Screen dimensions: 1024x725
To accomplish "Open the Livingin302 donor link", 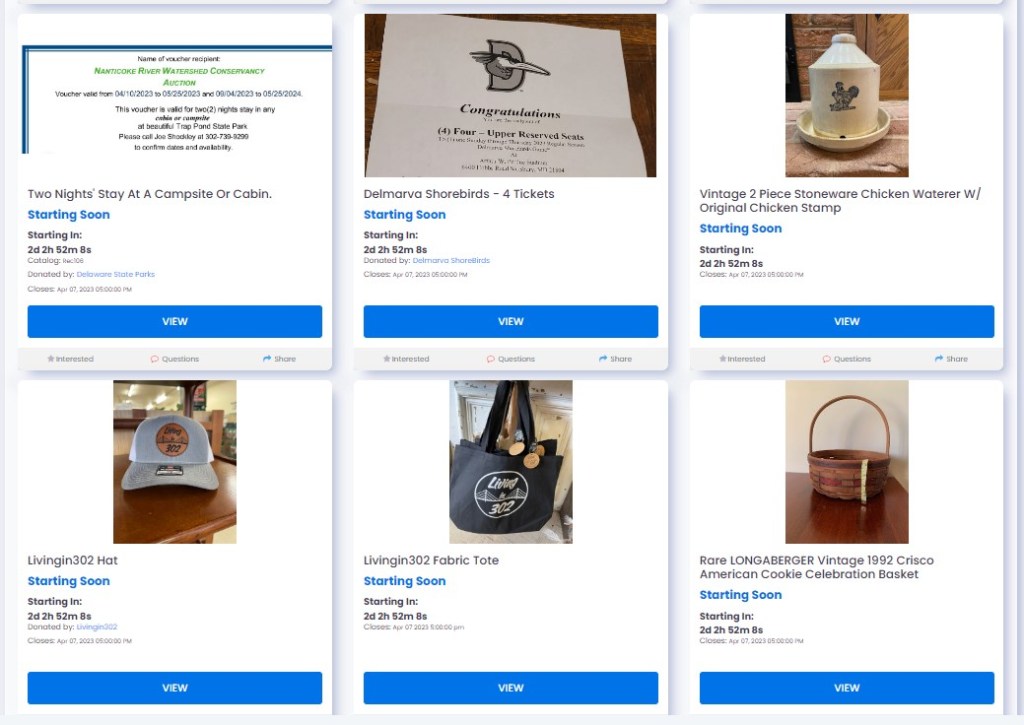I will coord(97,626).
